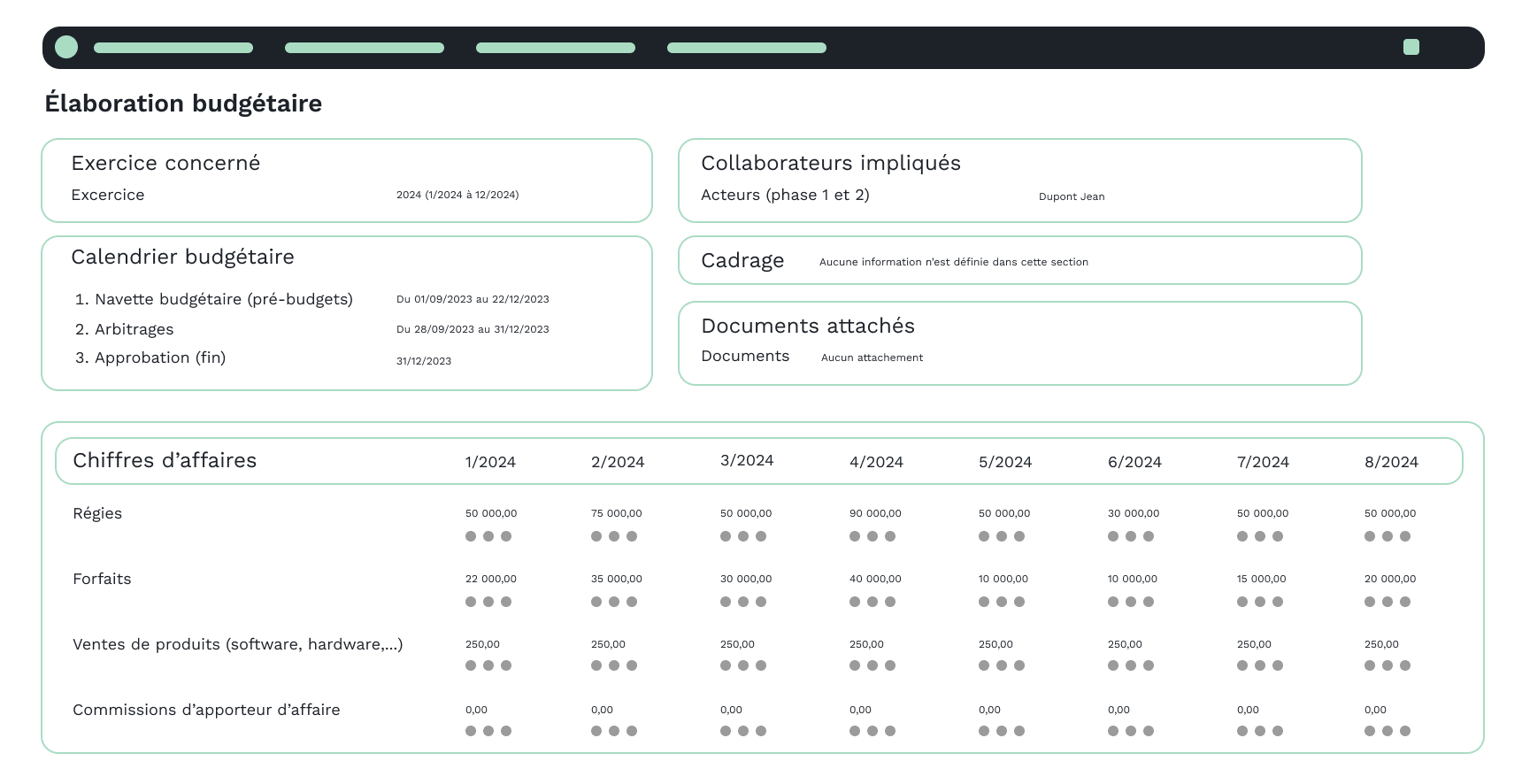Open first navigation menu item beside the logo

[173, 48]
